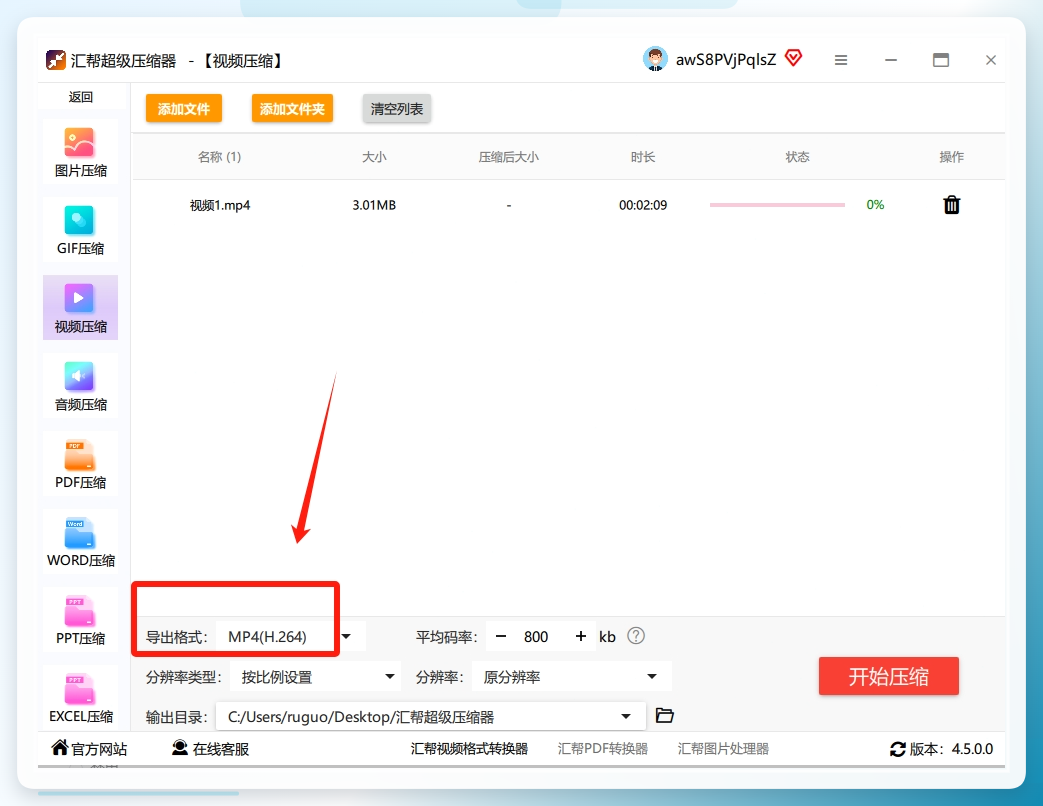Click the app logo in title bar
Image resolution: width=1043 pixels, height=806 pixels.
[x=56, y=61]
